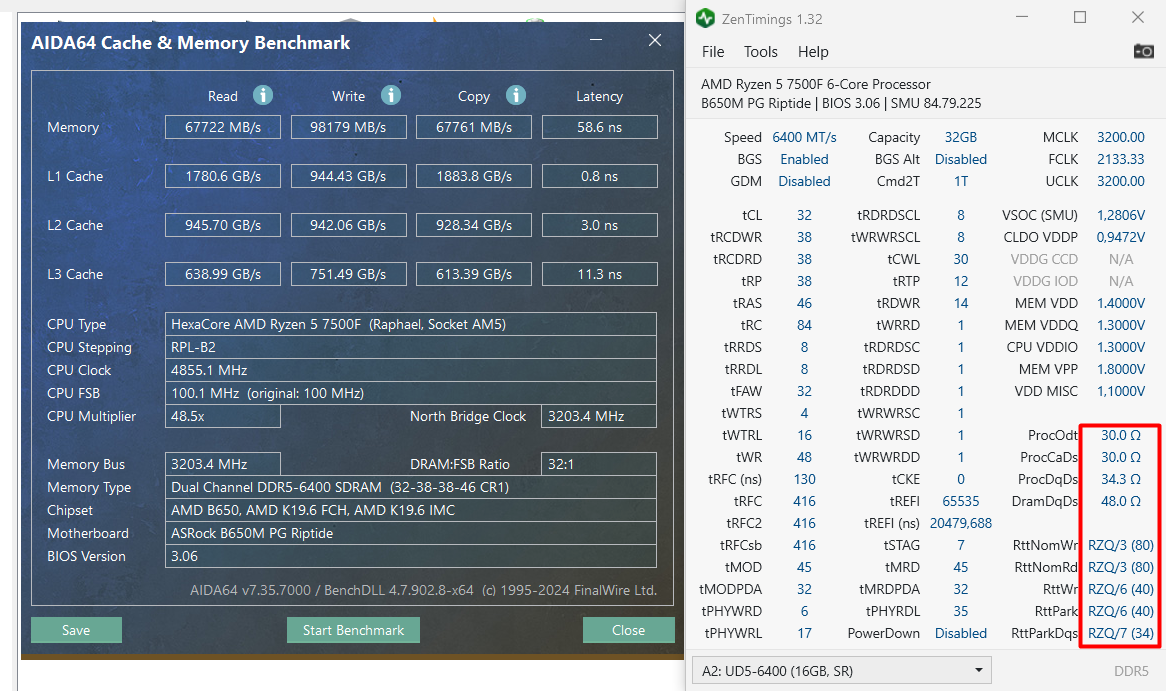
Task: Click the tRAS value 46
Action: tap(804, 303)
